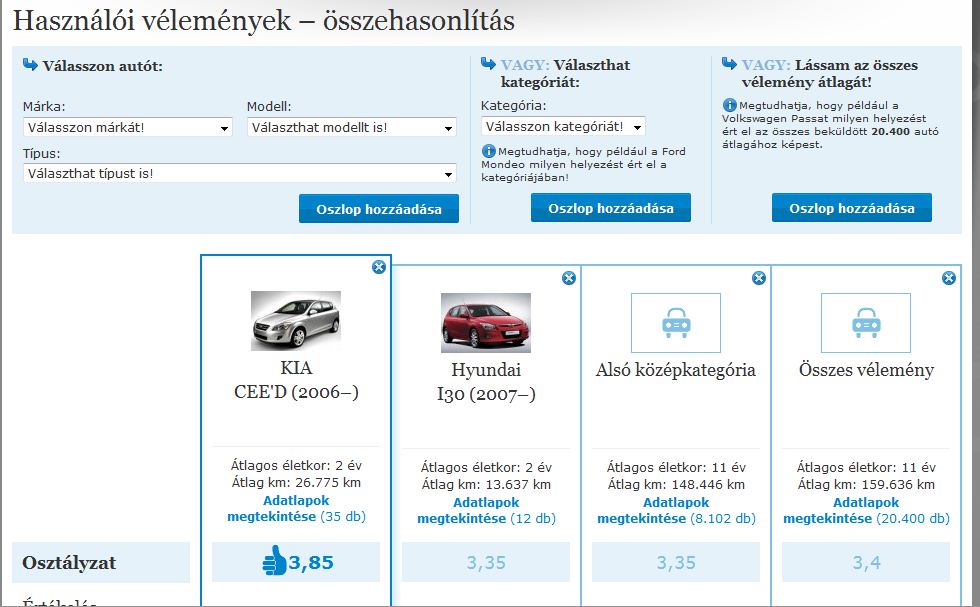The image size is (980, 607).
Task: Open the Kategória dropdown
Action: [563, 127]
